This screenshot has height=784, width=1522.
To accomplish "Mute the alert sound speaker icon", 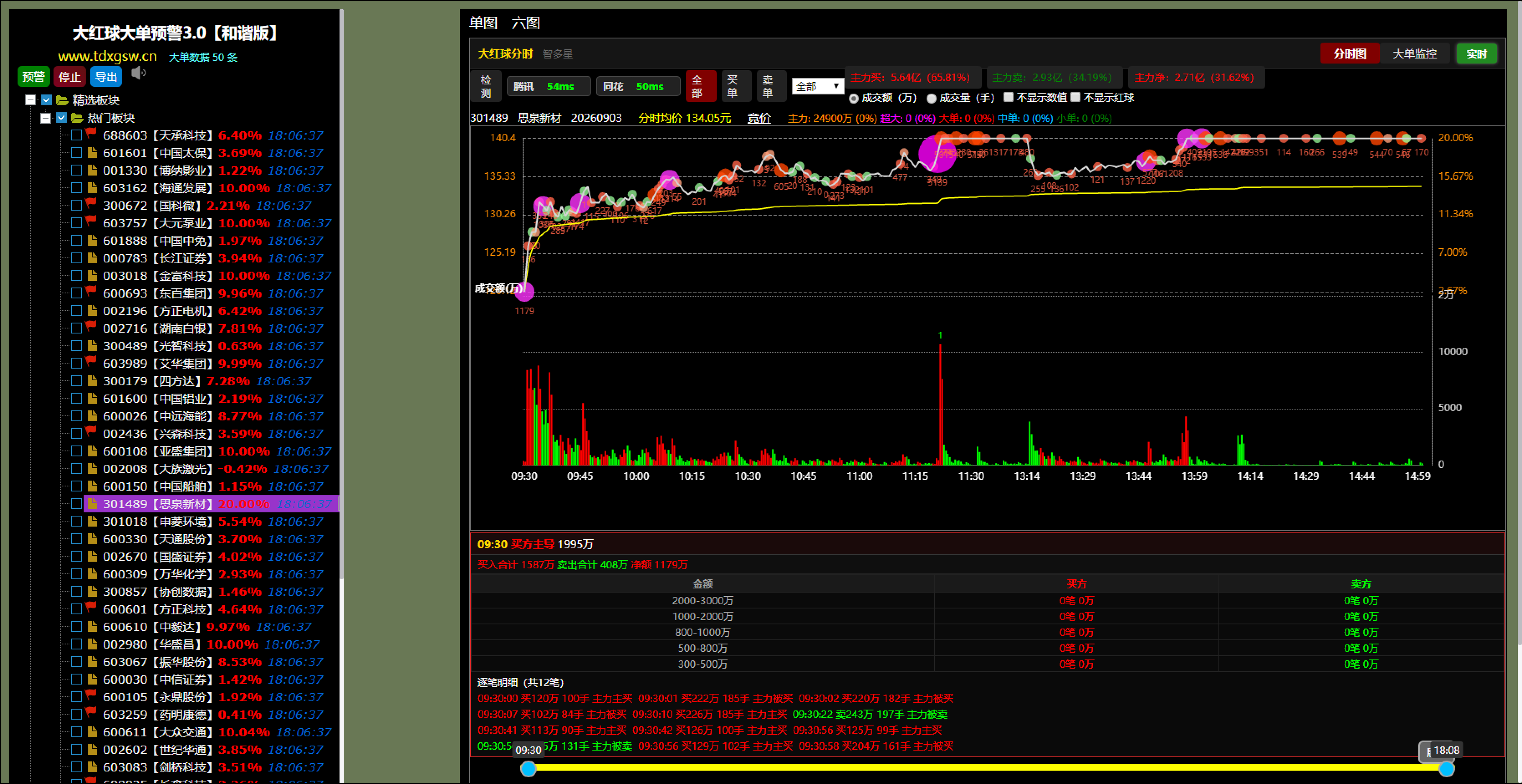I will point(138,73).
